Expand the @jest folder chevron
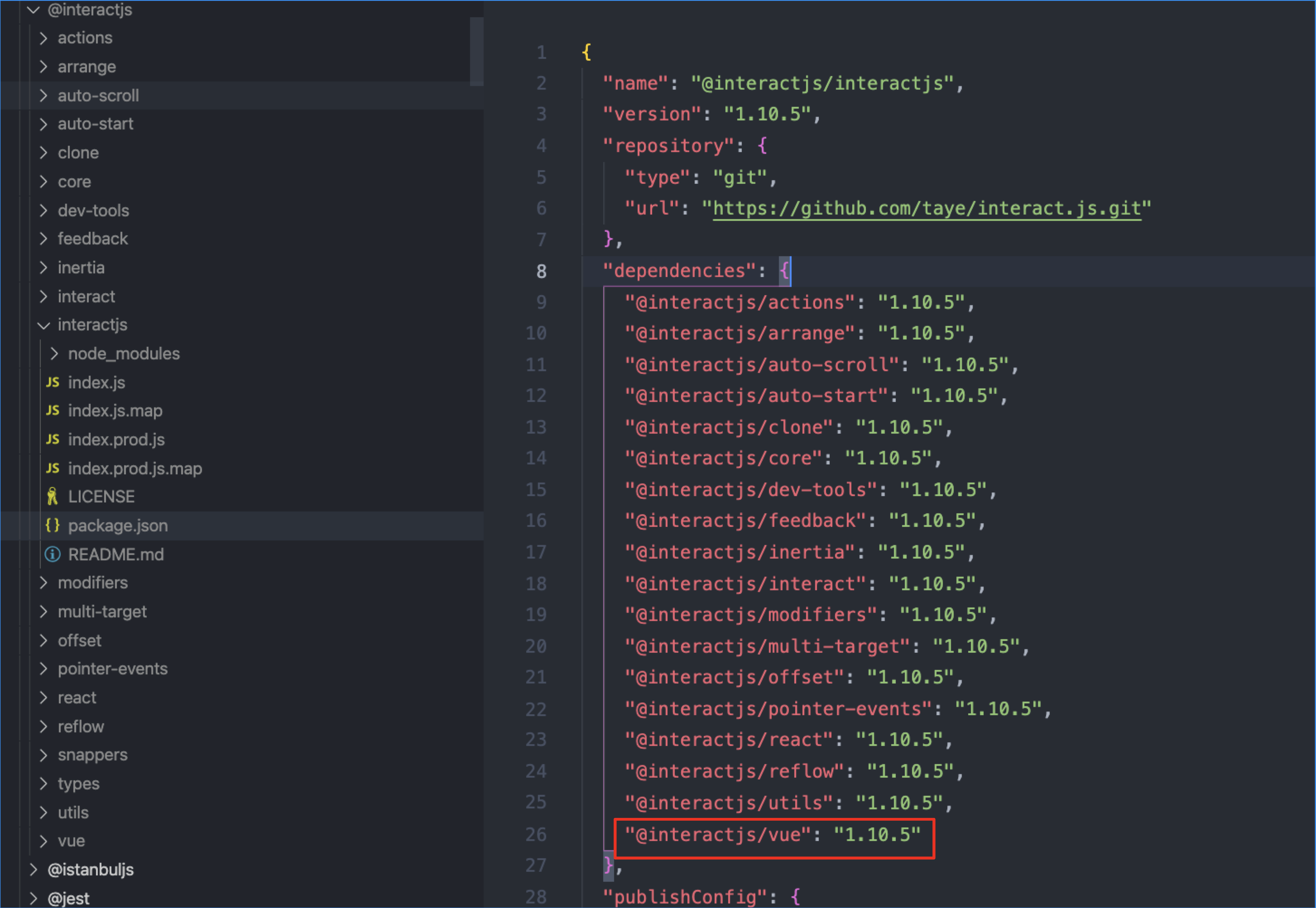This screenshot has height=908, width=1316. 34,898
